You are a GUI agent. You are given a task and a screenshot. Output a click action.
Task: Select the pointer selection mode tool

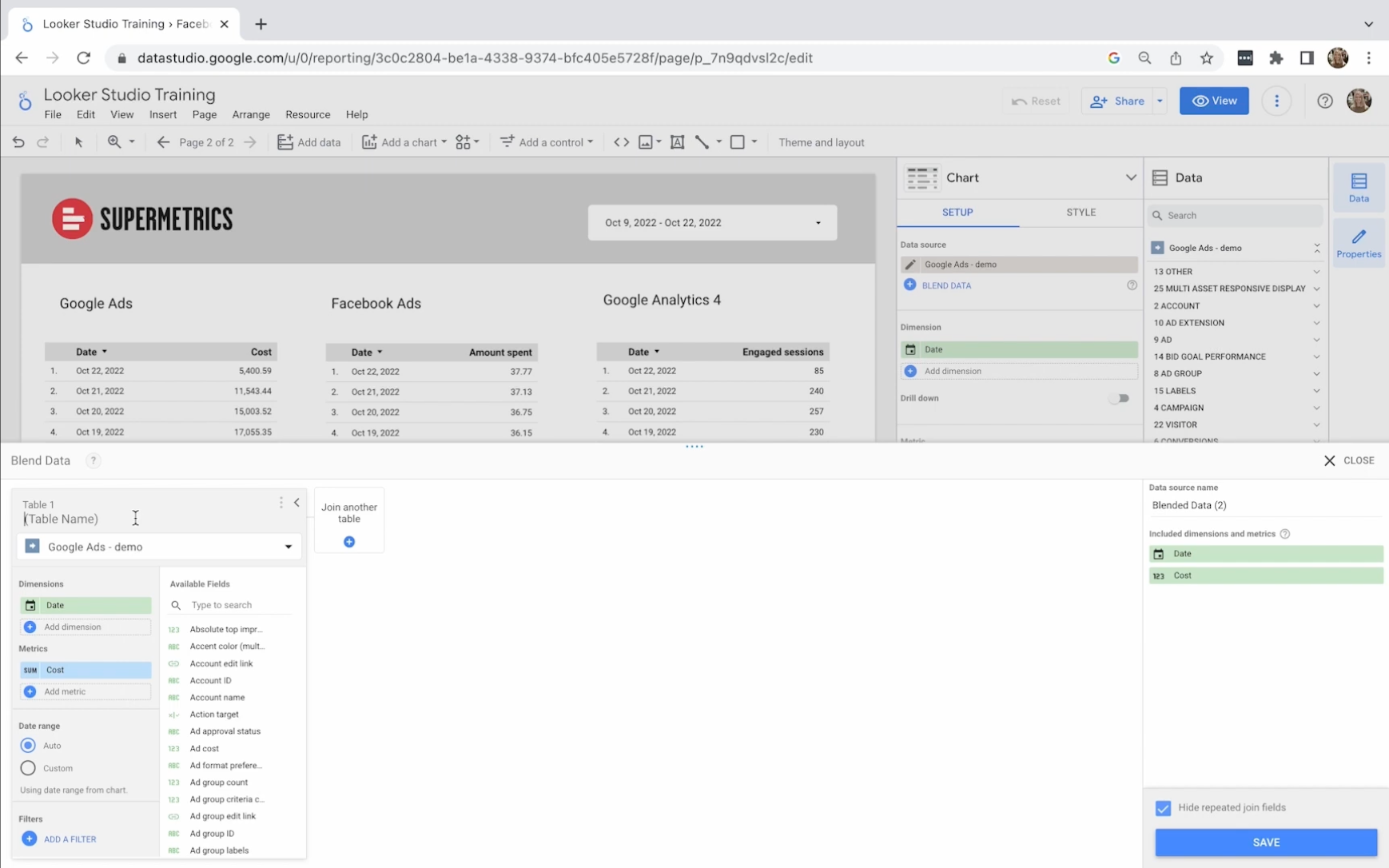[x=78, y=142]
